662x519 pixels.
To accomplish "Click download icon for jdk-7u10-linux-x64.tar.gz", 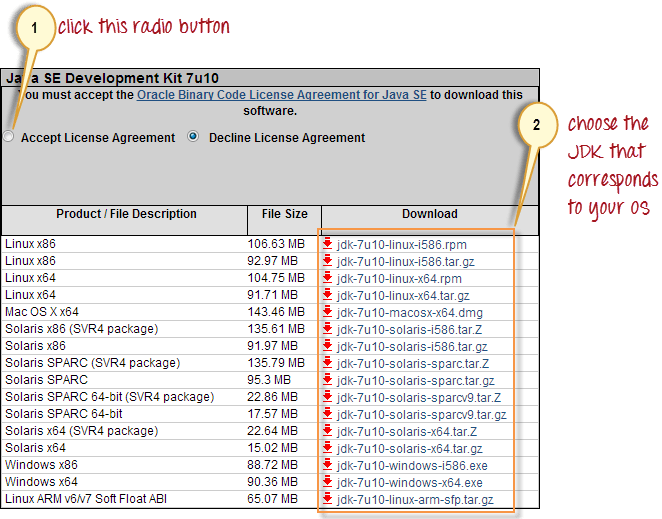I will (327, 295).
